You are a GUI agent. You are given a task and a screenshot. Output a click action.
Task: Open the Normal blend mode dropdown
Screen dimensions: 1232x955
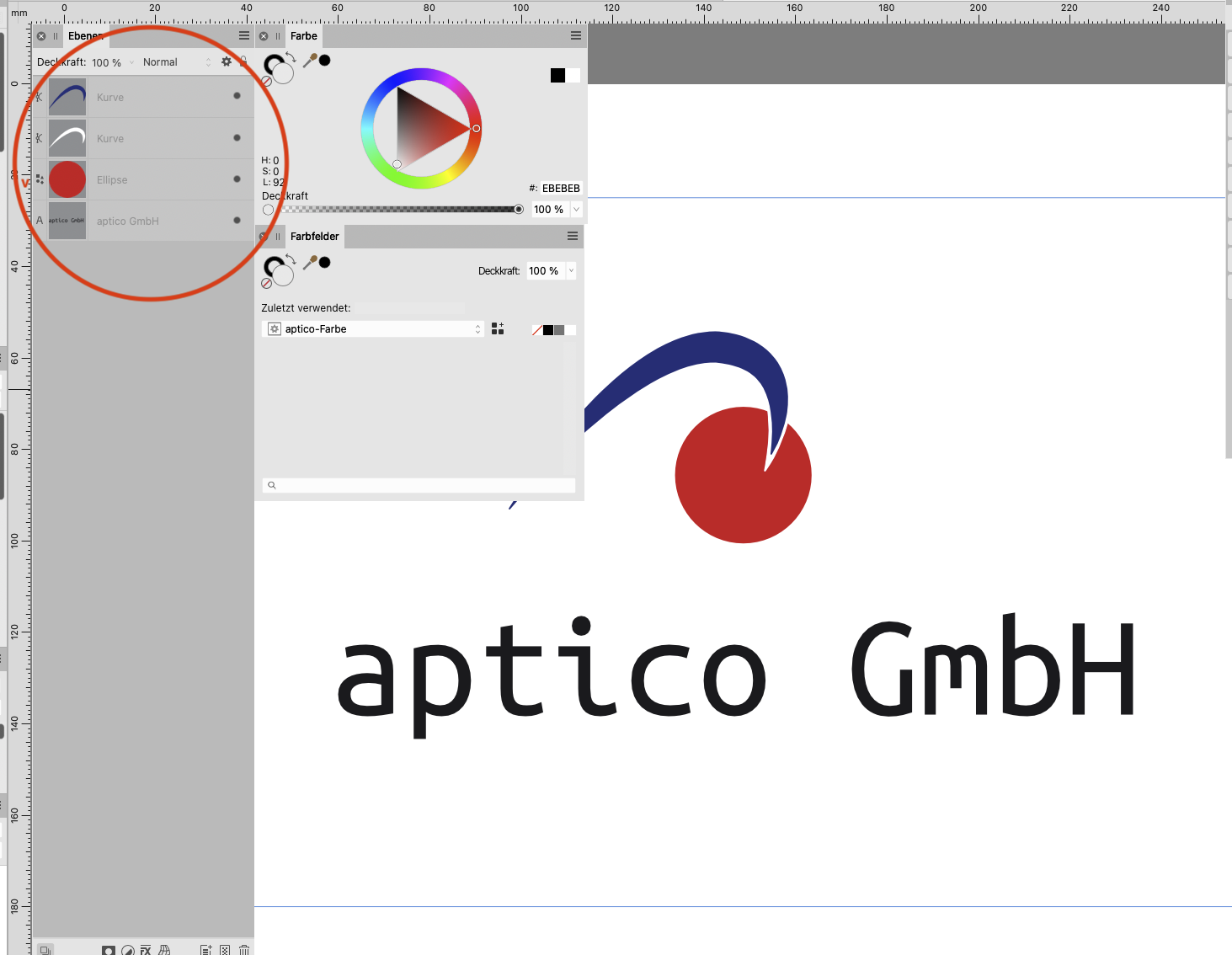pos(177,62)
